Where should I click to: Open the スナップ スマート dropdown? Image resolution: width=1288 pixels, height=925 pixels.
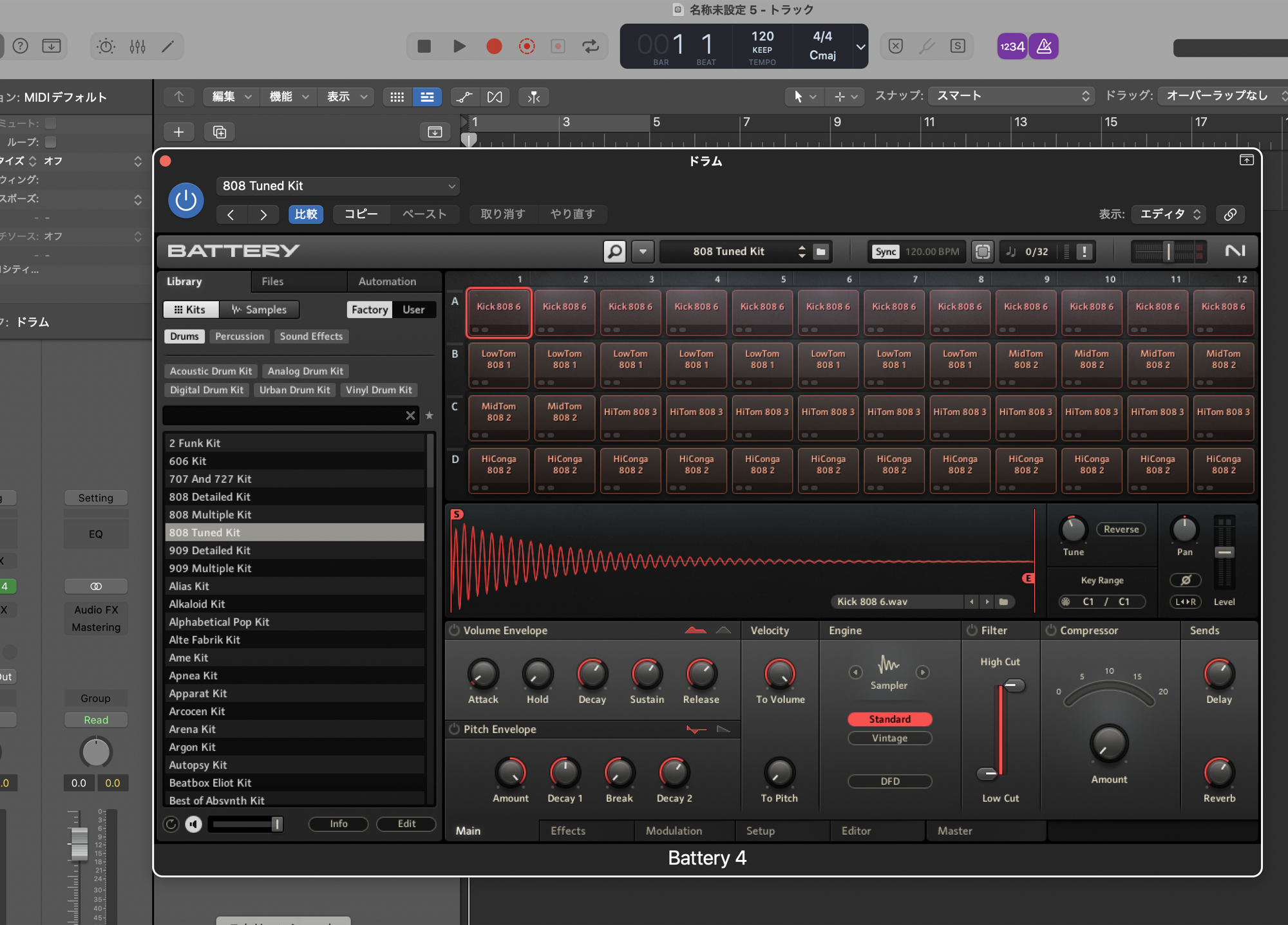pyautogui.click(x=1012, y=96)
